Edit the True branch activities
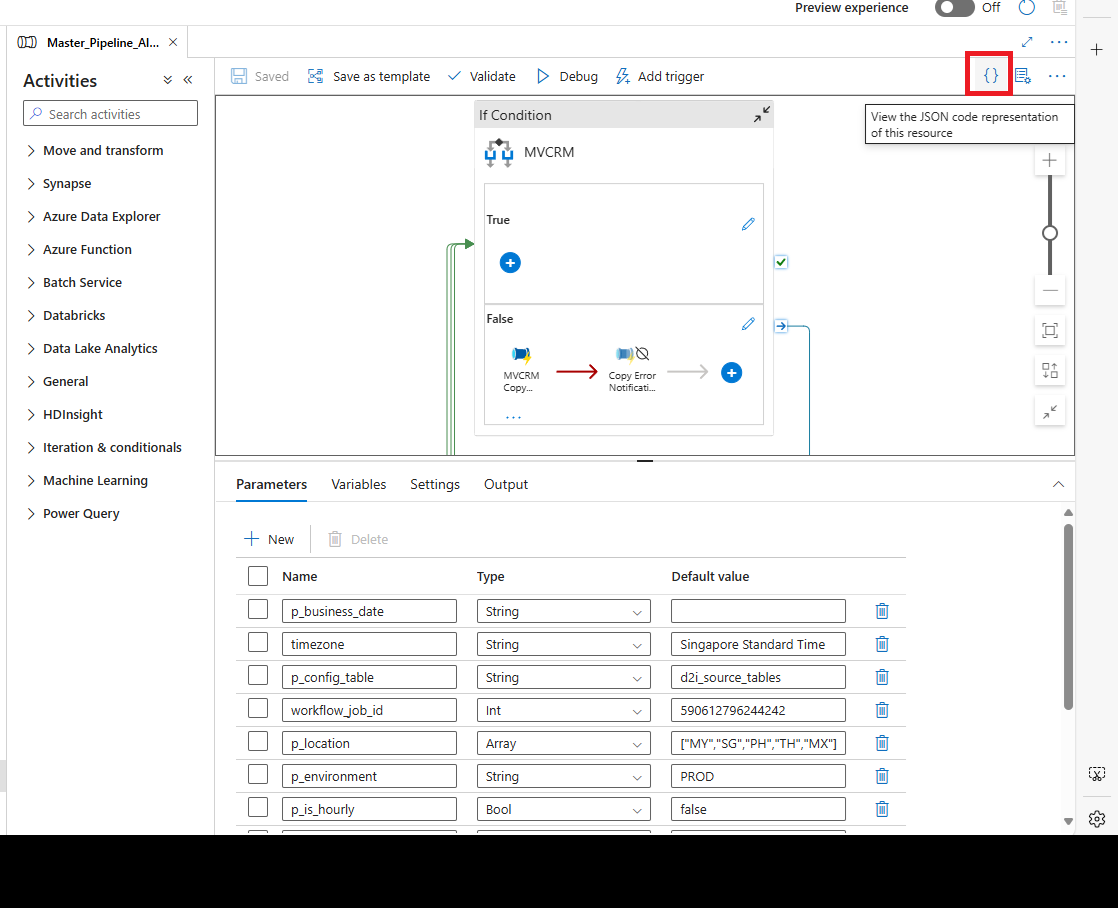 (748, 224)
